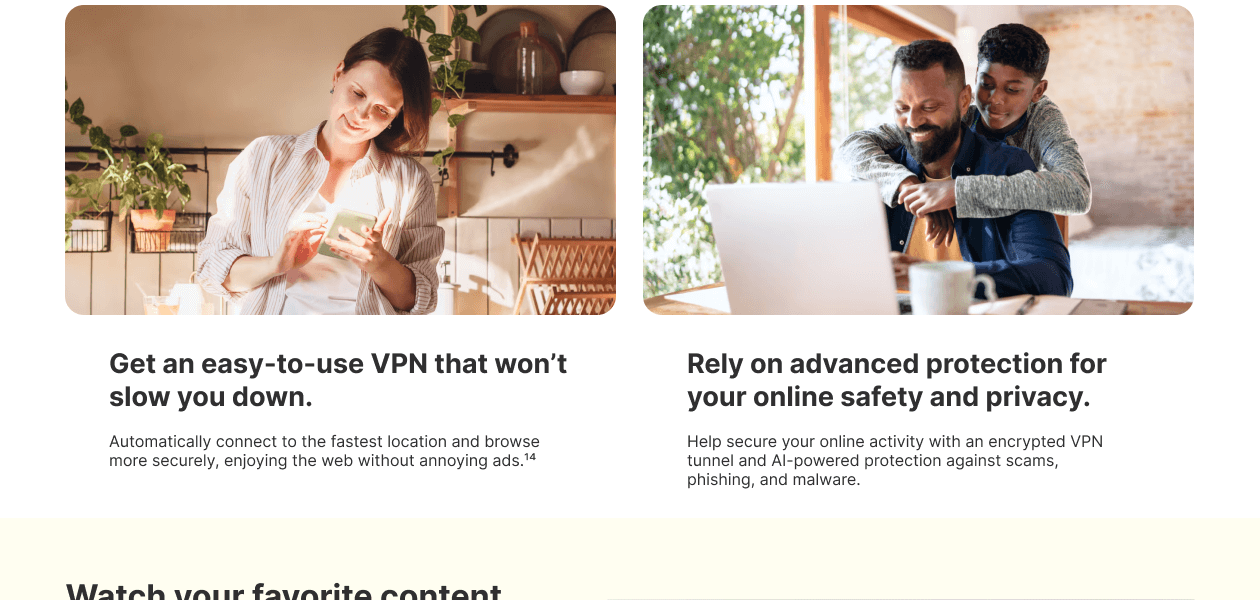Click the wooden dish rack in the kitchen photo

(x=565, y=275)
